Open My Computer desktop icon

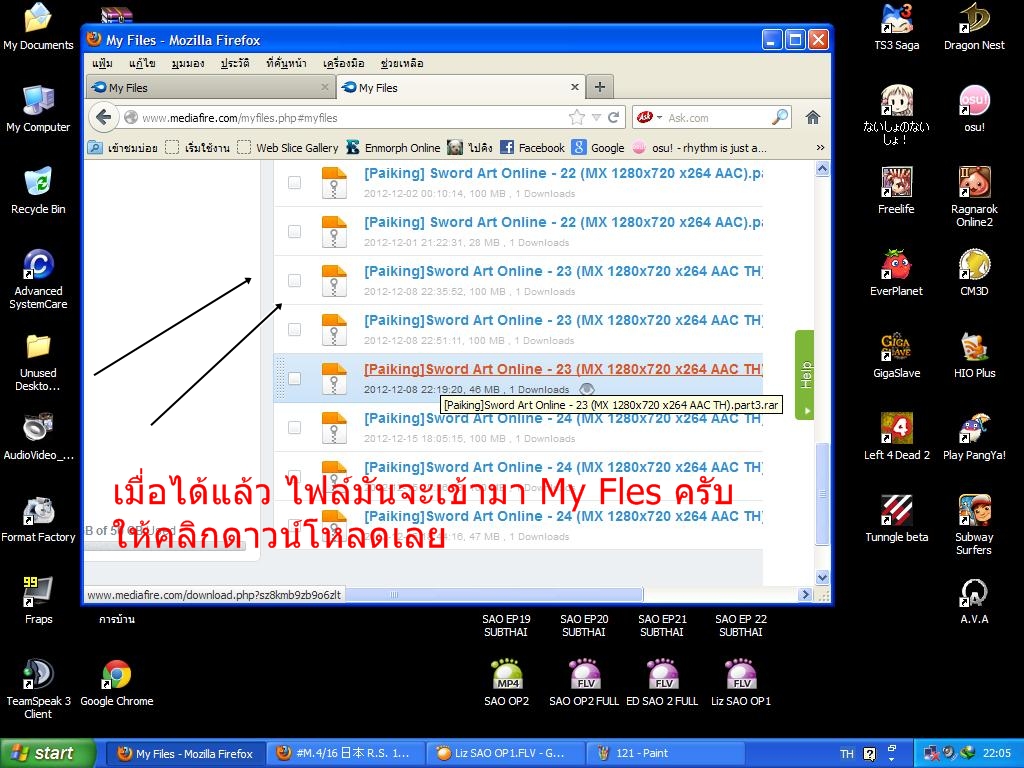(x=38, y=108)
